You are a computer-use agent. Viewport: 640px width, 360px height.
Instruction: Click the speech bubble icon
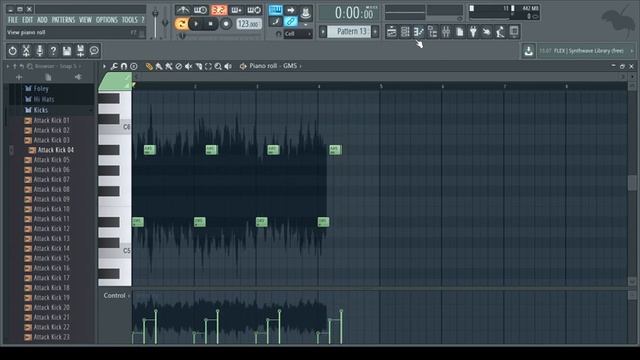point(94,51)
